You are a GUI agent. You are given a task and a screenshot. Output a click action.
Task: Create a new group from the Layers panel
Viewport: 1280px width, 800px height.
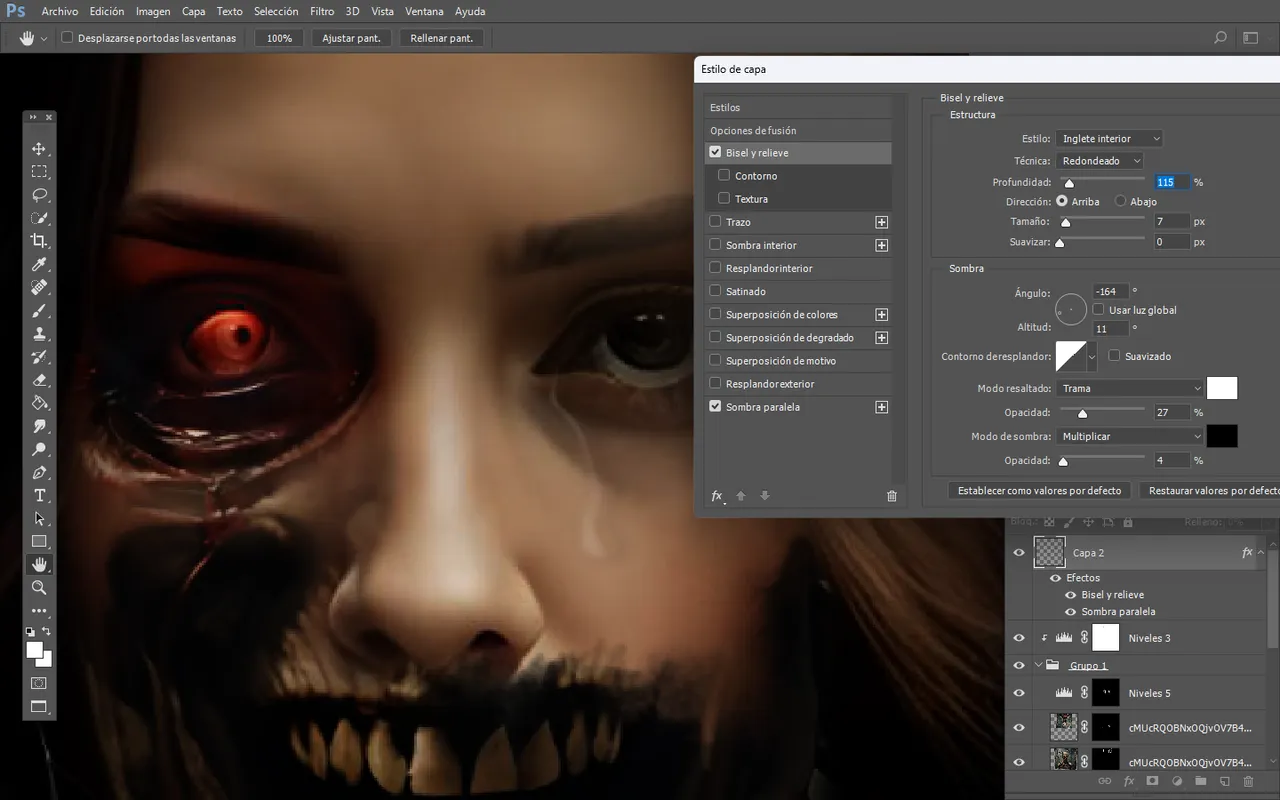click(1200, 781)
